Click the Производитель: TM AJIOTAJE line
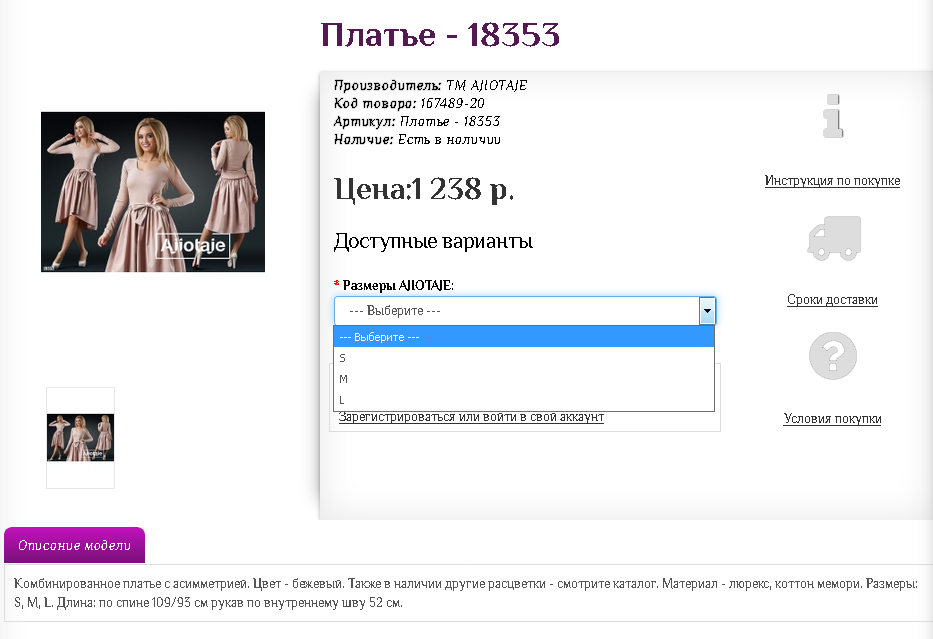The height and width of the screenshot is (639, 933). click(430, 85)
